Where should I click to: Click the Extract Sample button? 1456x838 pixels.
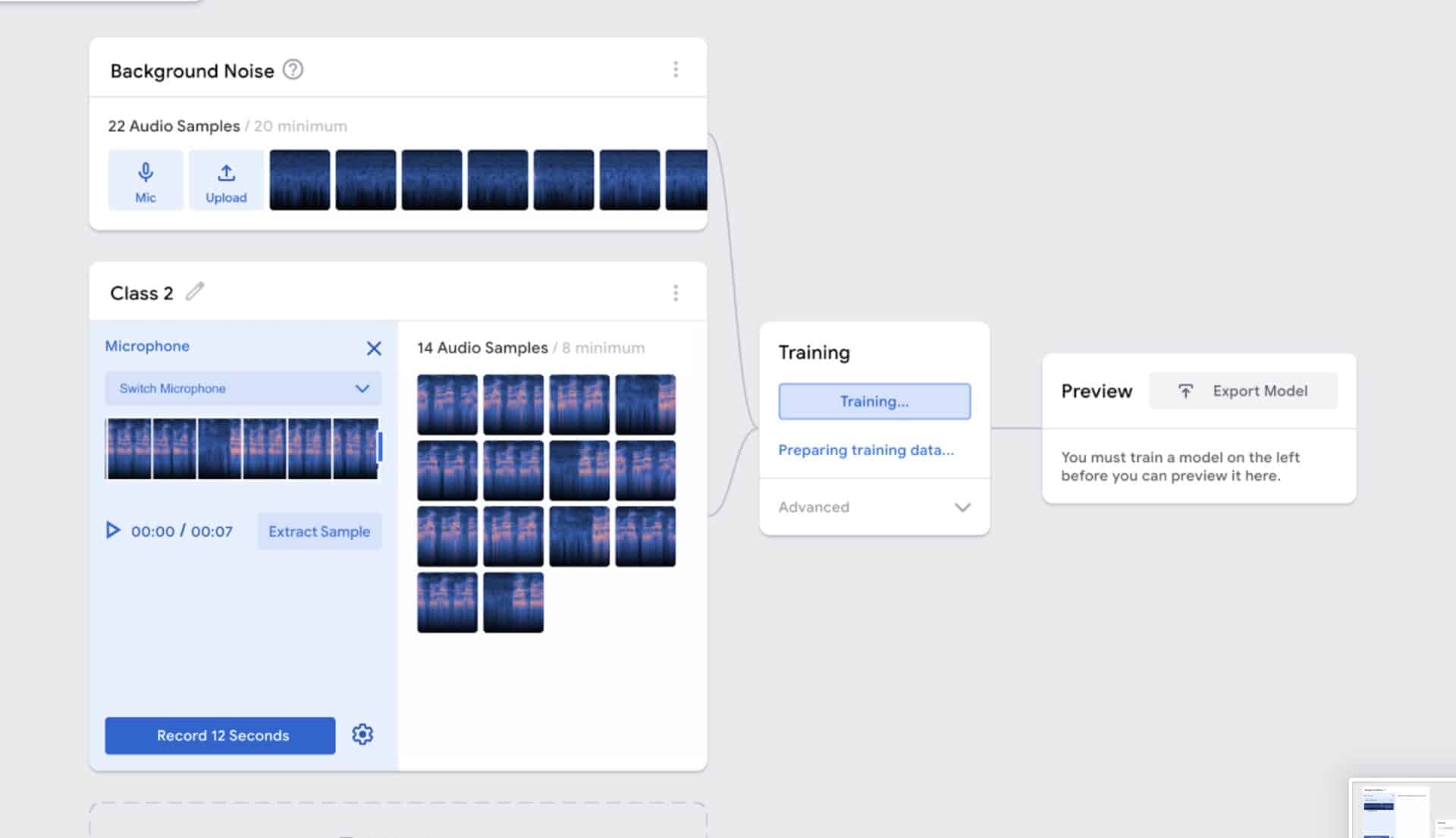318,531
